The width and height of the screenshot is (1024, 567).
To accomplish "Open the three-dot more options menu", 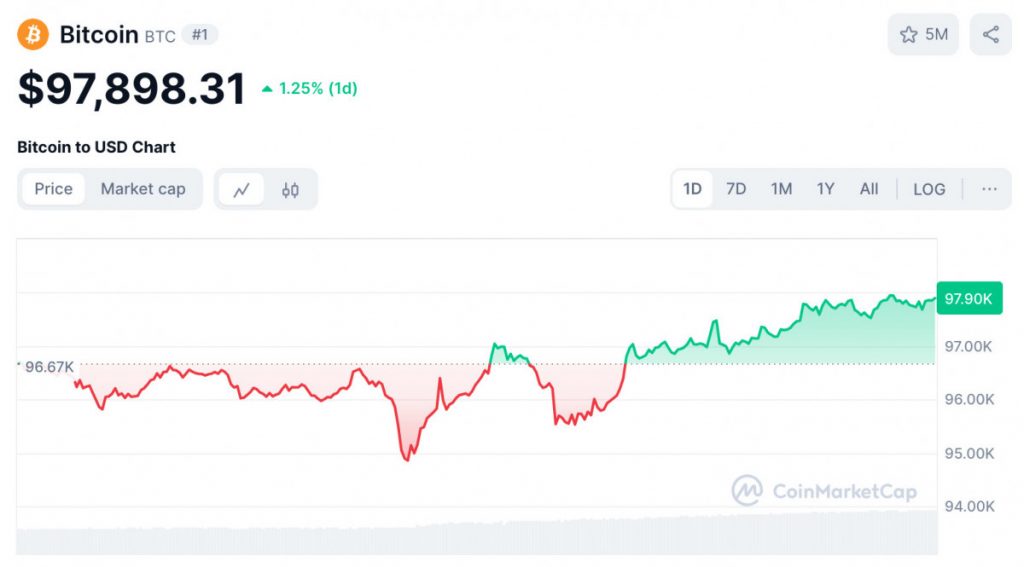I will point(989,189).
